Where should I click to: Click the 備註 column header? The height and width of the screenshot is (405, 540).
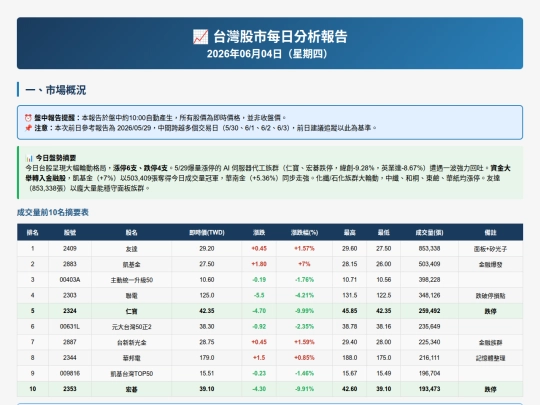coord(490,232)
